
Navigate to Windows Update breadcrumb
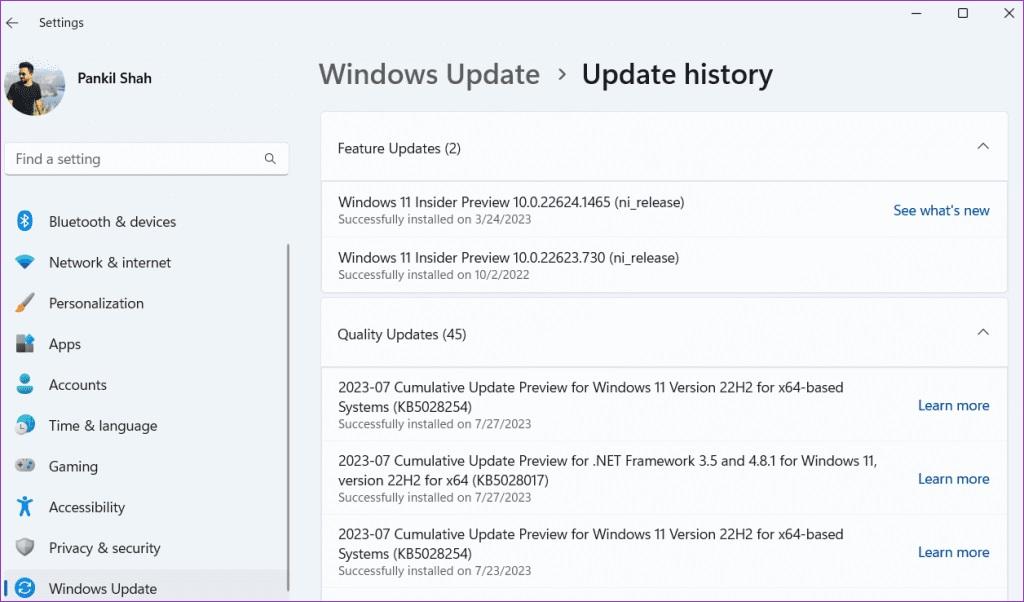(x=429, y=74)
